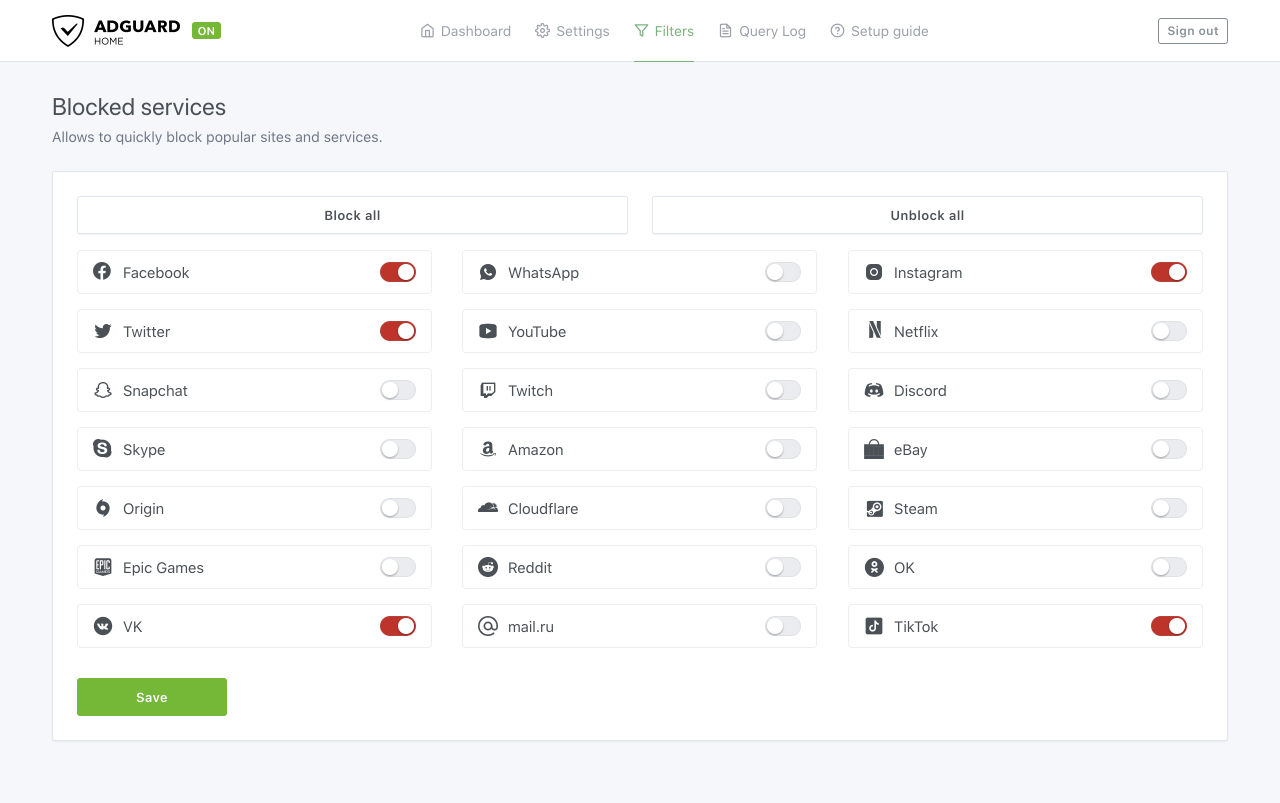The width and height of the screenshot is (1280, 803).
Task: Click the Netflix icon
Action: pos(873,331)
